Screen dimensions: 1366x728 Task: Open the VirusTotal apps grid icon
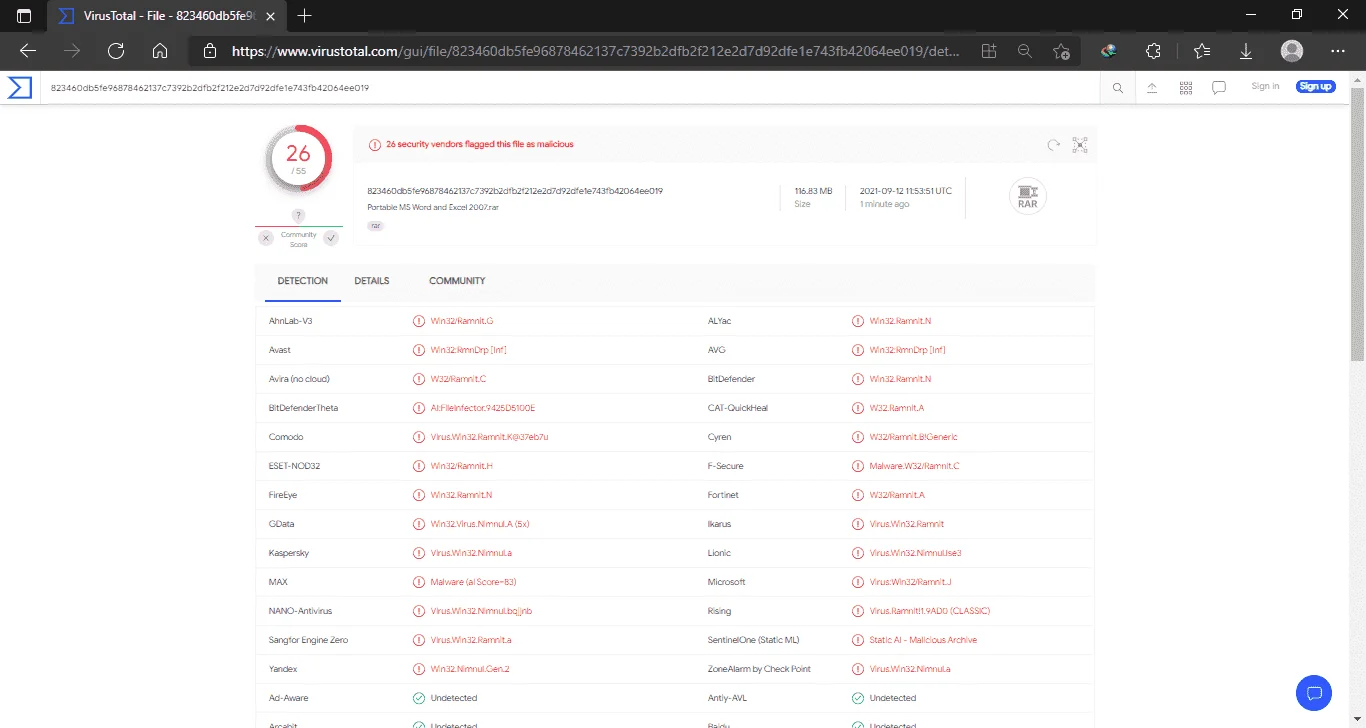[1186, 88]
